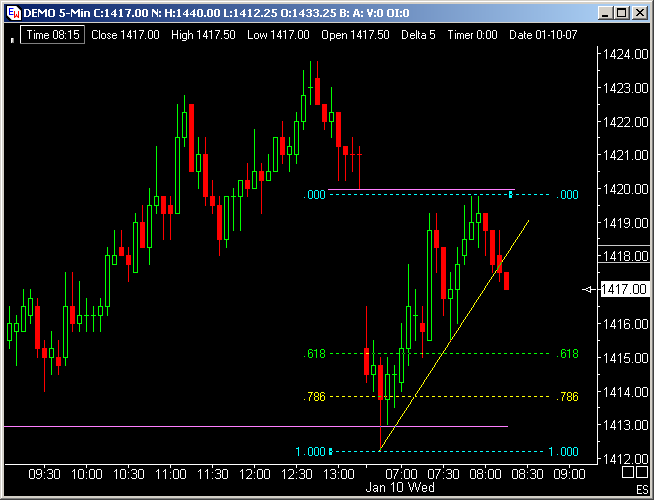
Task: Click the 12:00 time axis label
Action: (x=255, y=474)
